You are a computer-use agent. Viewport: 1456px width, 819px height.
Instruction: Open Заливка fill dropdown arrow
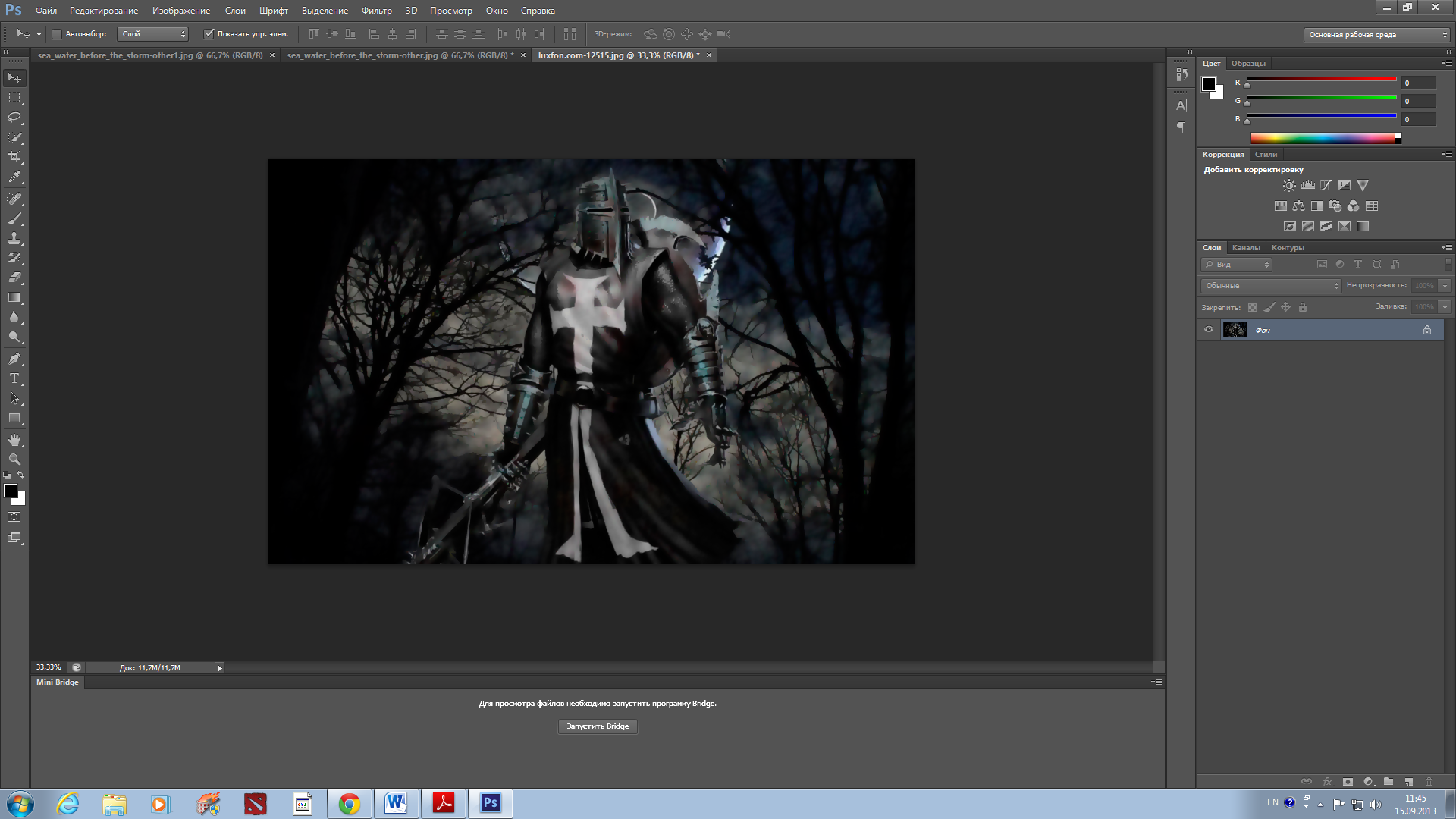pos(1445,307)
